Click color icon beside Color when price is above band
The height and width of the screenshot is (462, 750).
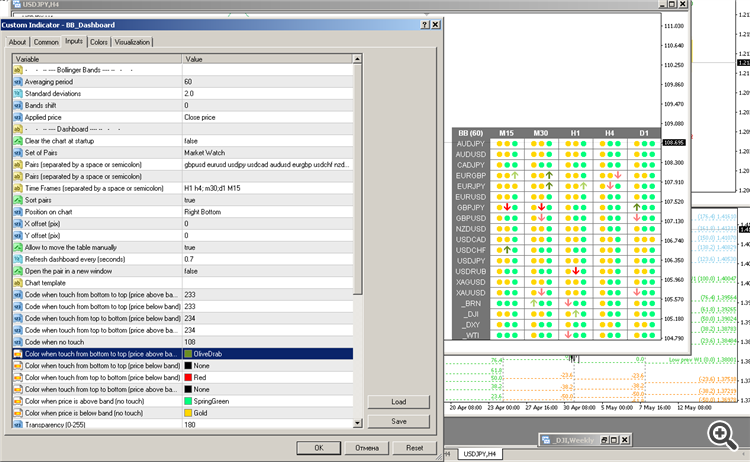coord(18,401)
